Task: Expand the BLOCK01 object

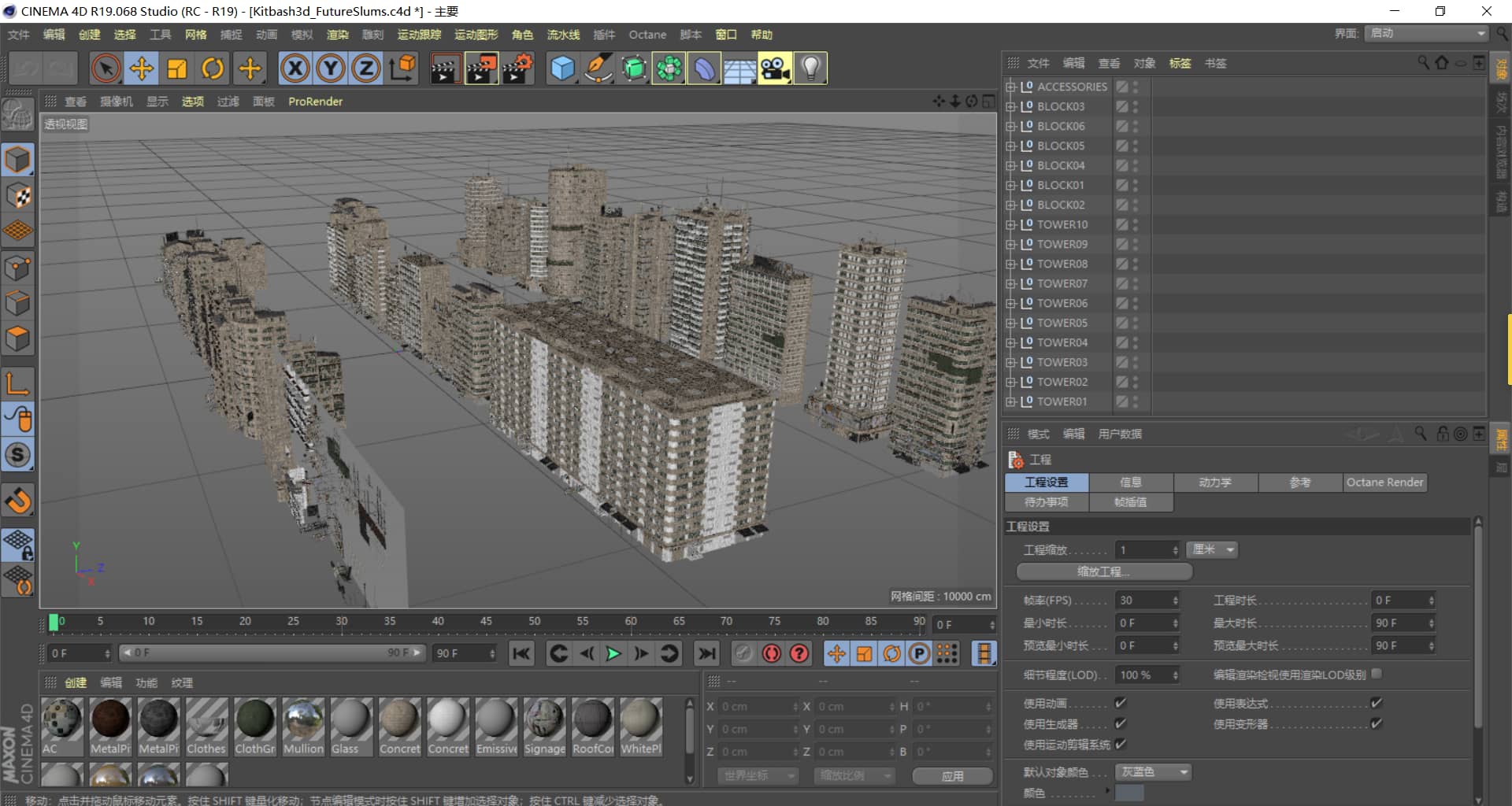Action: point(1010,185)
